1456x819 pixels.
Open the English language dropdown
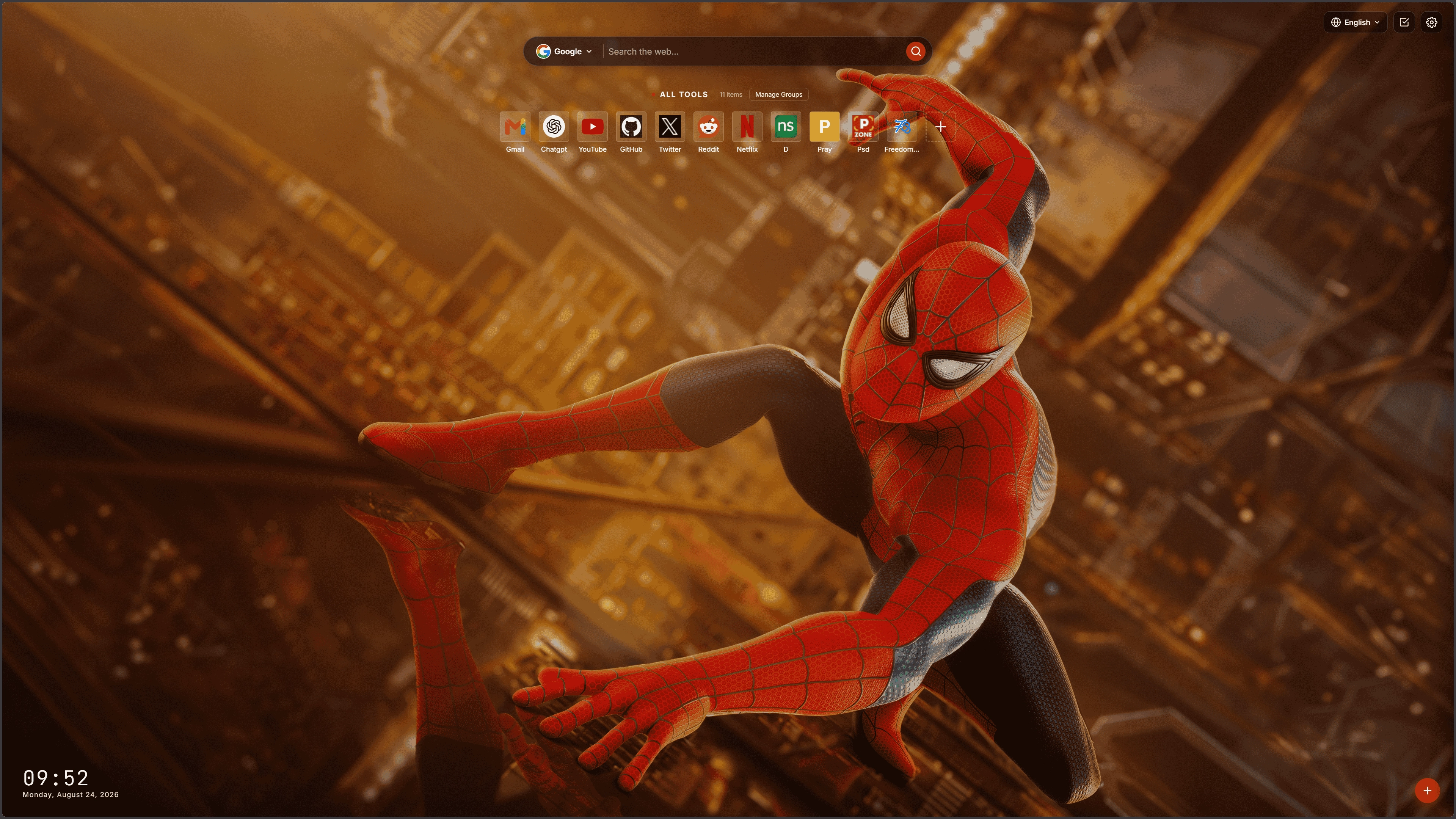pyautogui.click(x=1356, y=23)
